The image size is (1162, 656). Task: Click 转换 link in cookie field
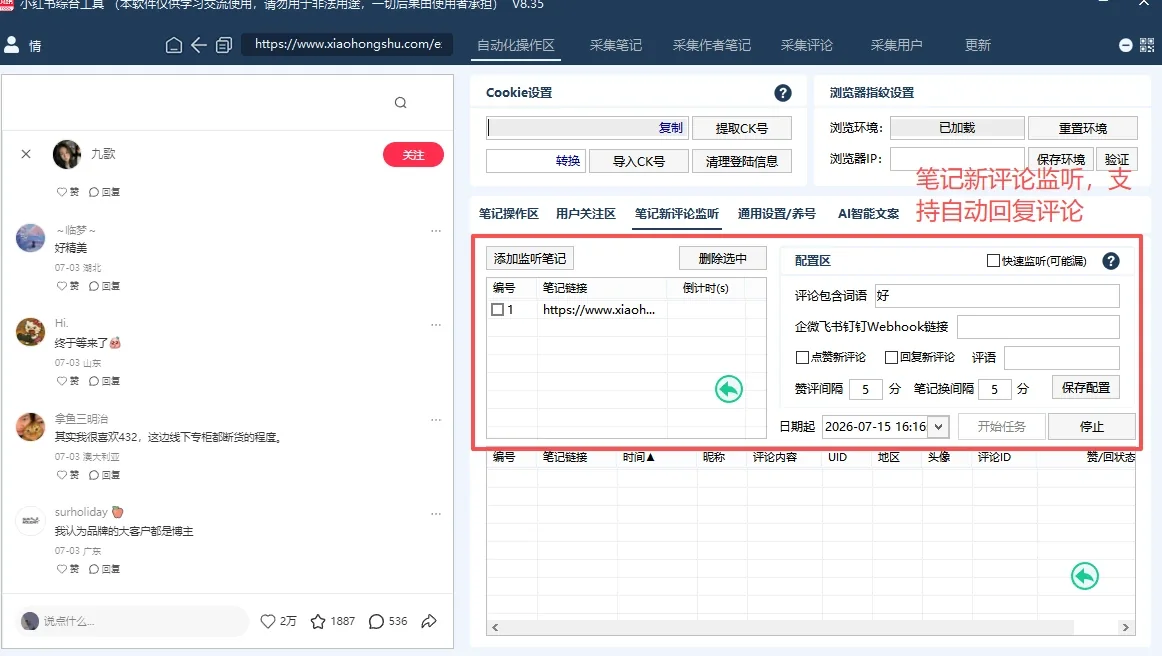coord(568,161)
